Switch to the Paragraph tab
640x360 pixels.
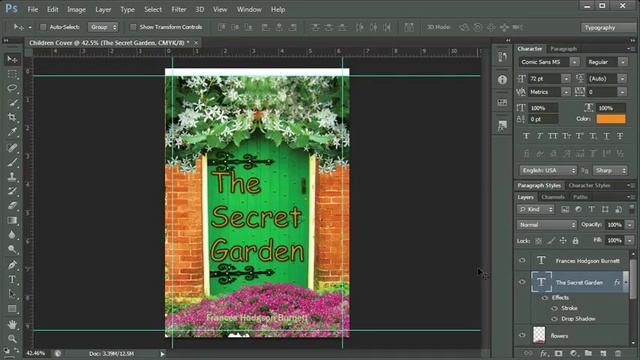[563, 49]
